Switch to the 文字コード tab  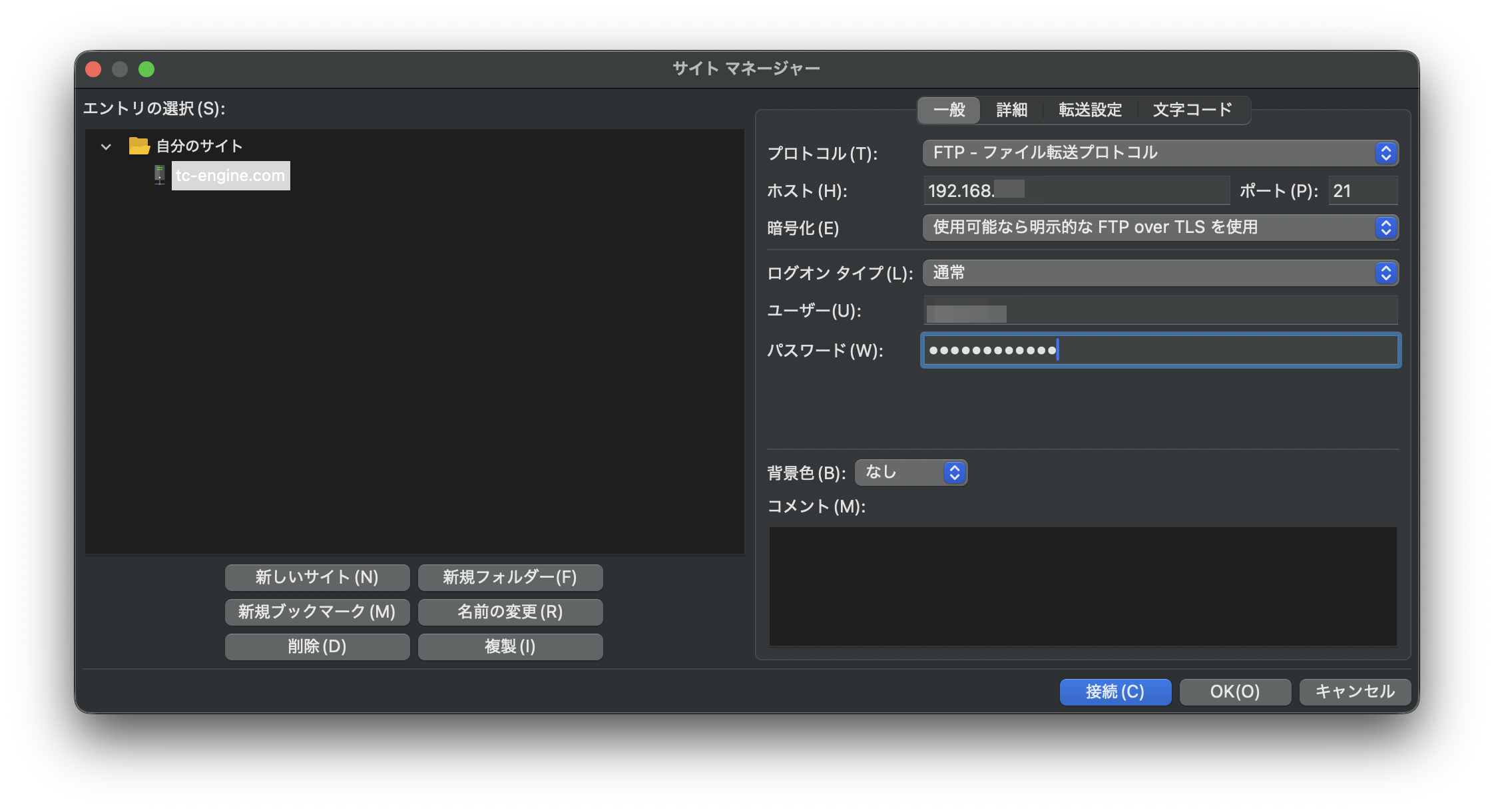click(x=1192, y=110)
